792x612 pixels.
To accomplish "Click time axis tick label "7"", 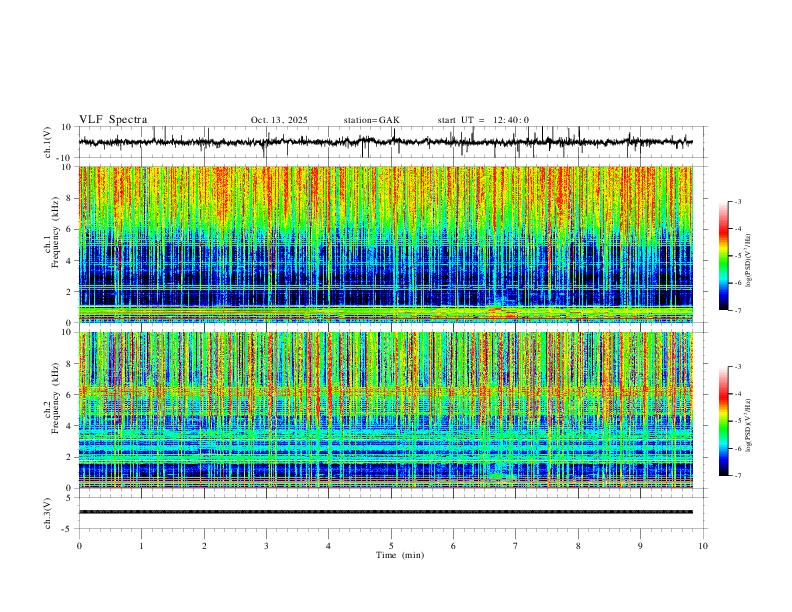I will [x=516, y=546].
